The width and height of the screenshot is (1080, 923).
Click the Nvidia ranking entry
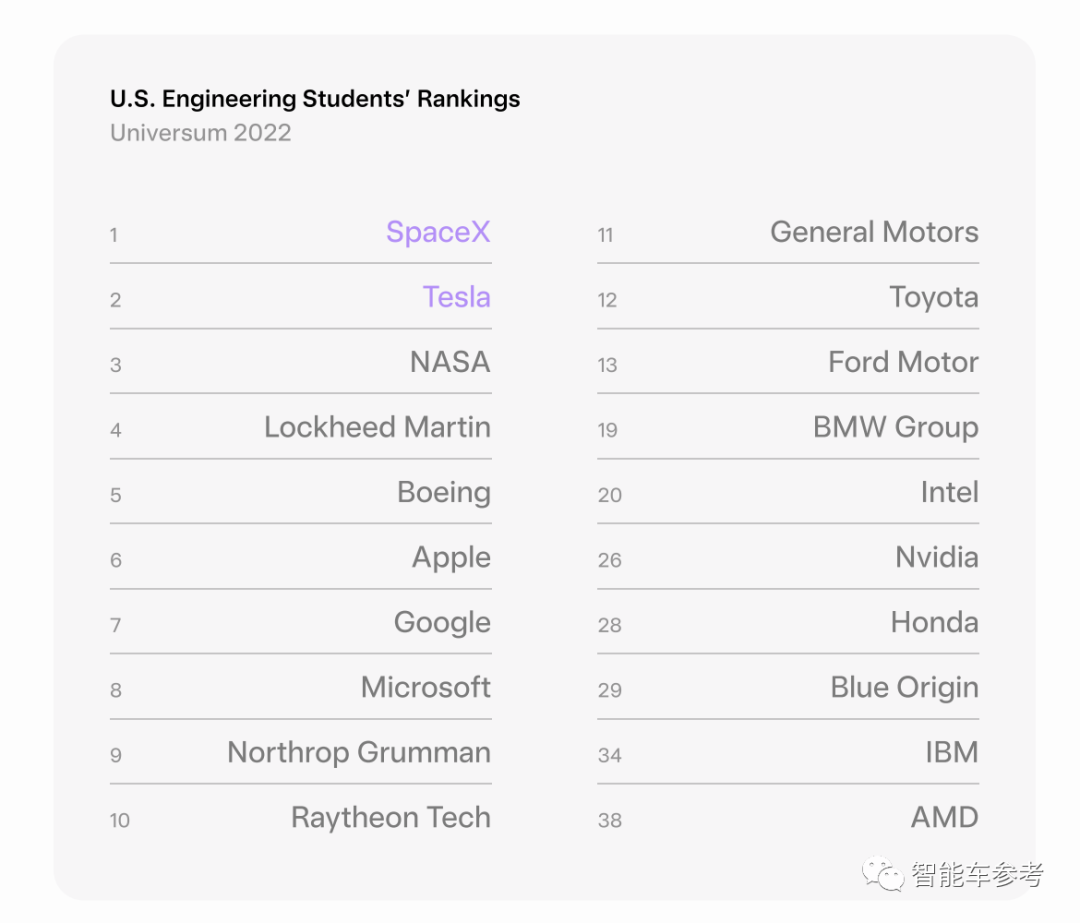coord(936,557)
